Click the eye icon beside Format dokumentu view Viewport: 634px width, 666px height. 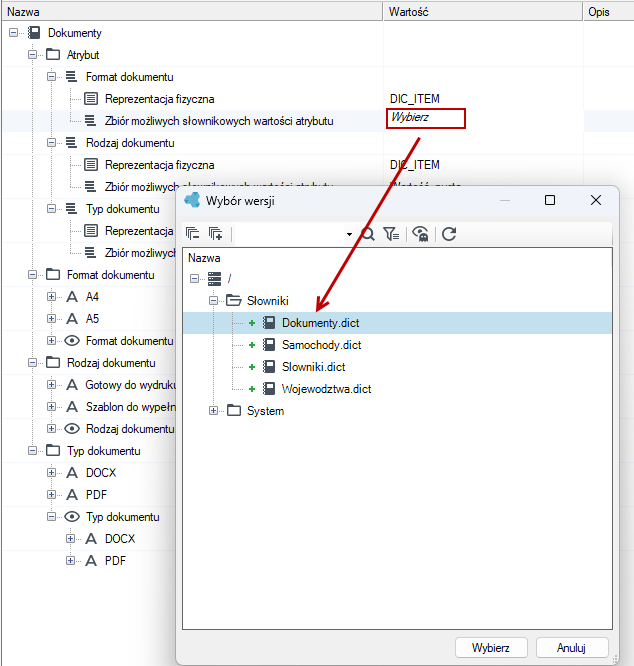click(x=72, y=341)
